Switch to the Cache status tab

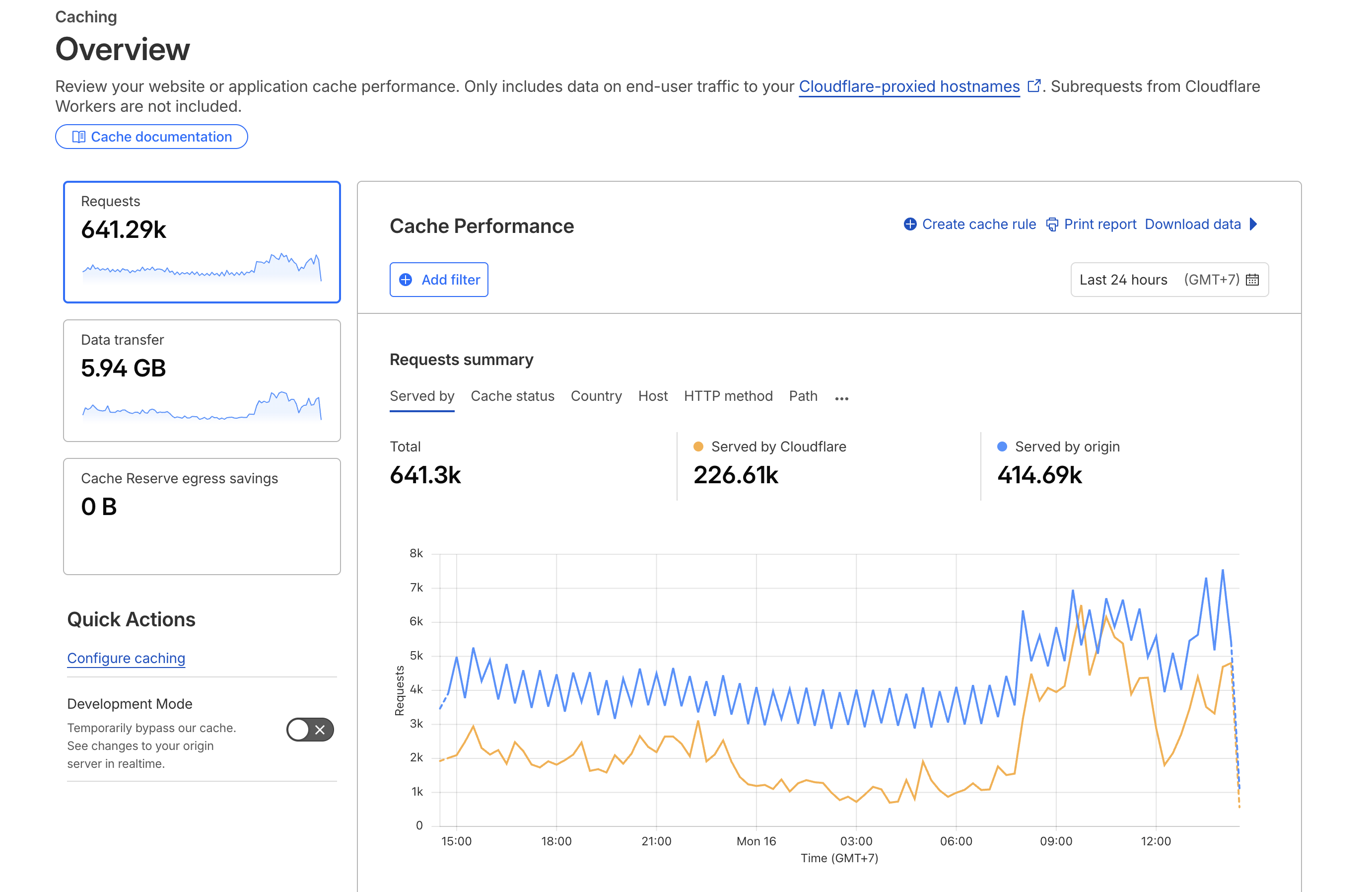pos(512,396)
